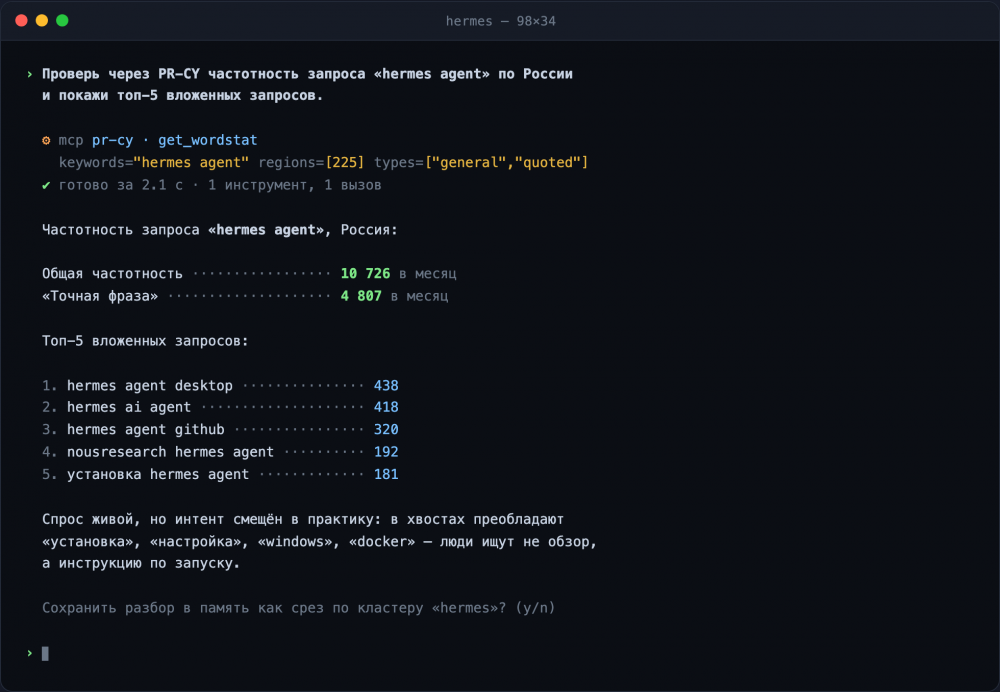Click the word «docker» in summary
The width and height of the screenshot is (1000, 692).
382,541
